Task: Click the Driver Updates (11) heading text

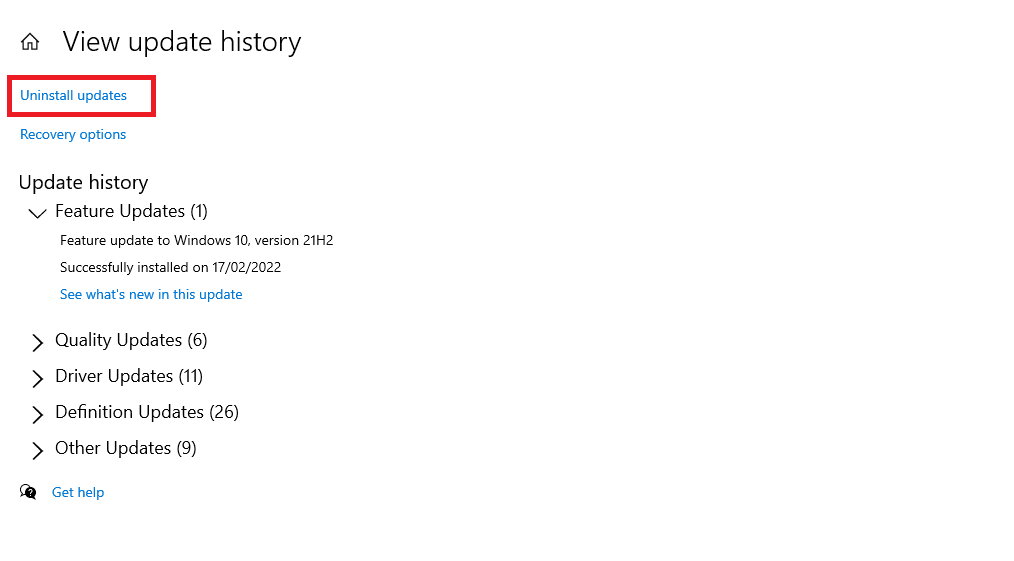Action: (x=129, y=376)
